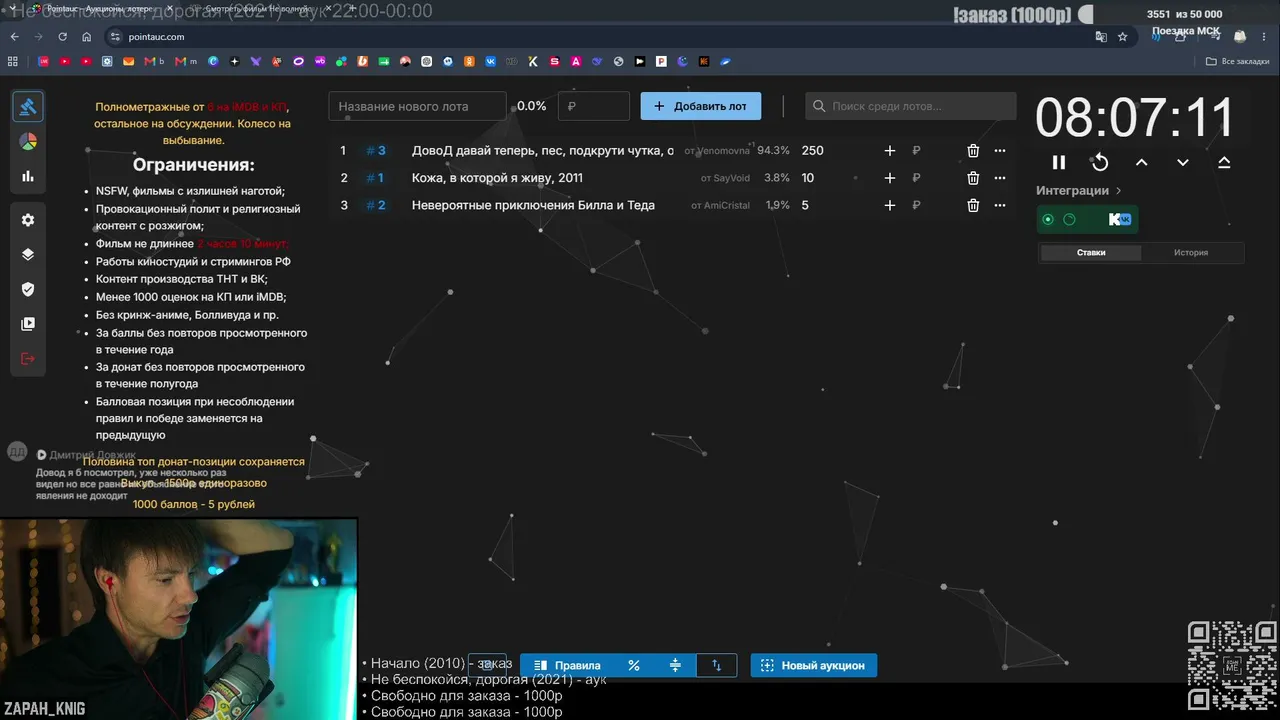Viewport: 1280px width, 720px height.
Task: Open browser home page
Action: point(86,37)
